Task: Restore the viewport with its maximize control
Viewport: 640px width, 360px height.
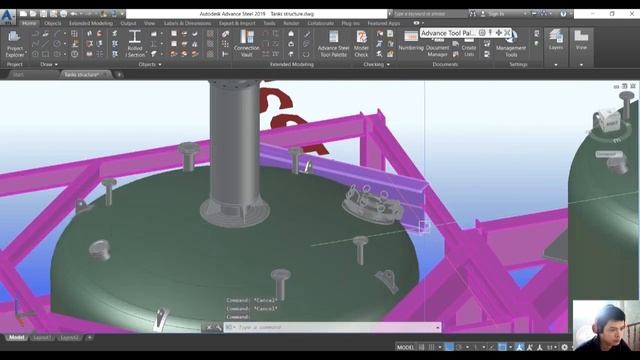Action: pyautogui.click(x=624, y=86)
